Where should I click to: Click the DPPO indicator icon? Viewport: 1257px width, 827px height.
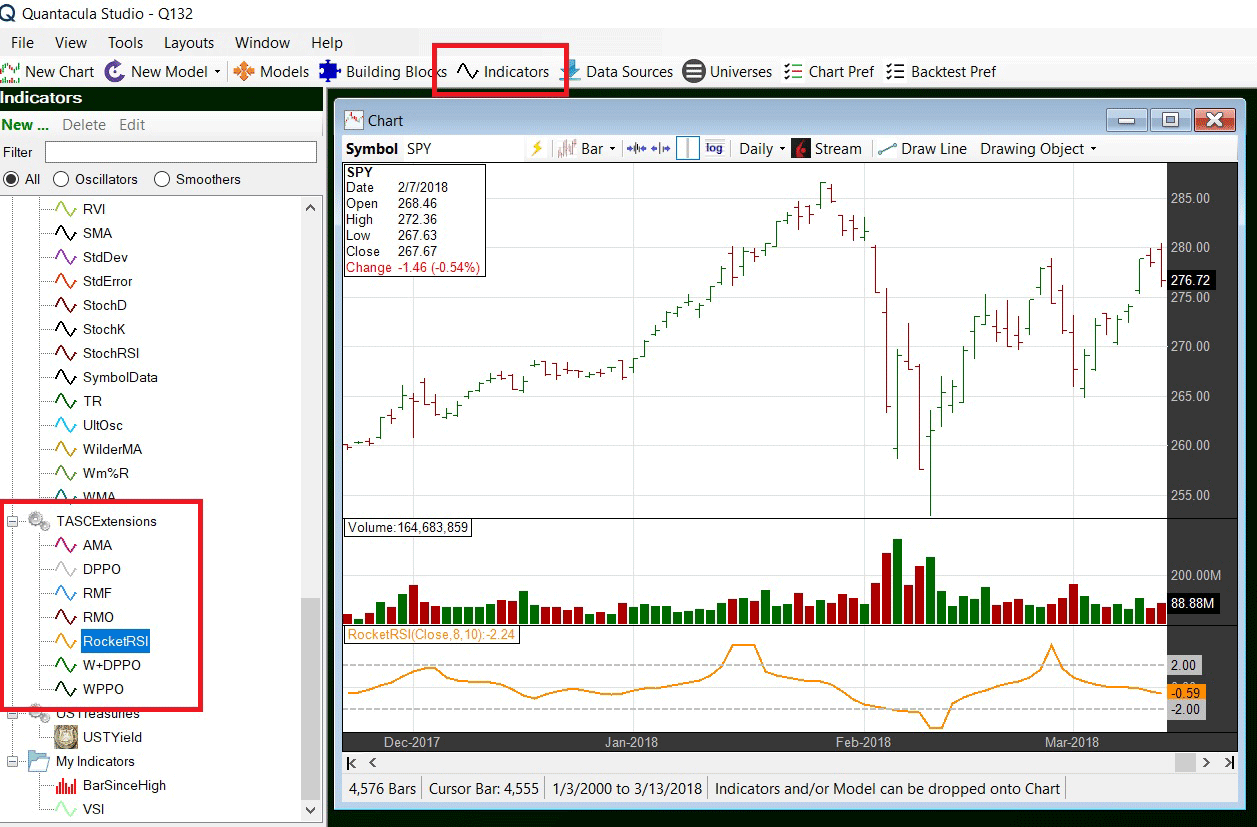[x=66, y=569]
